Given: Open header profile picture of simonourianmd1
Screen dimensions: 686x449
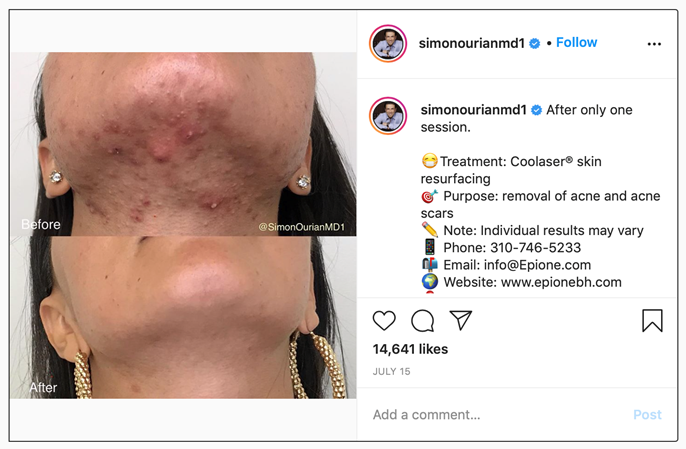Looking at the screenshot, I should click(388, 43).
